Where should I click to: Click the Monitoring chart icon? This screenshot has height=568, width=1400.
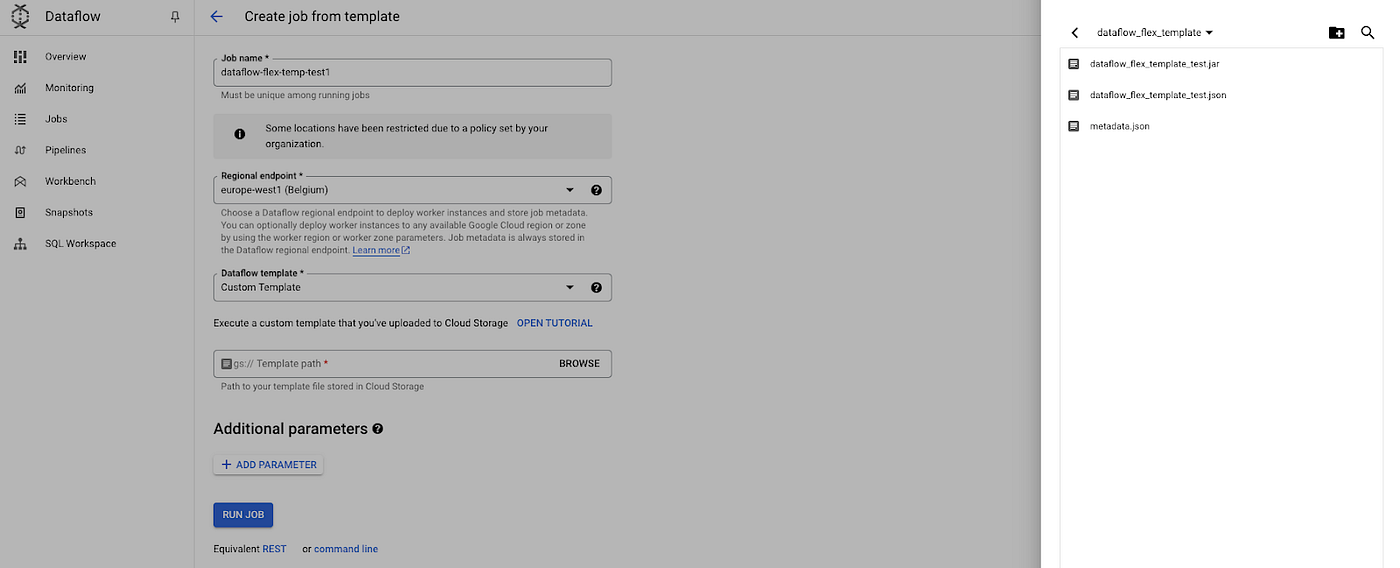point(20,88)
